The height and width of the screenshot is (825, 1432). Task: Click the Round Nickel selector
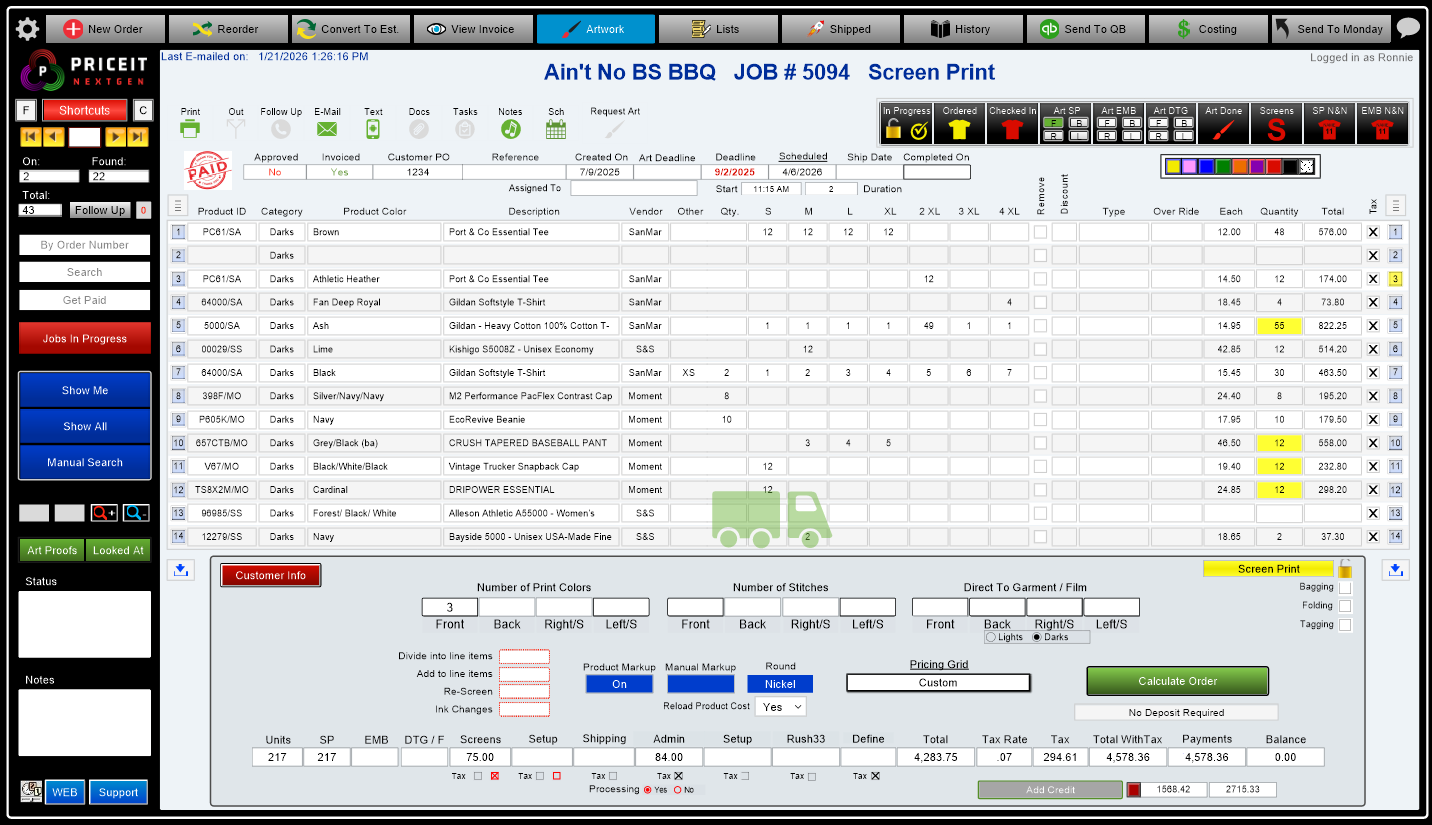pos(780,683)
